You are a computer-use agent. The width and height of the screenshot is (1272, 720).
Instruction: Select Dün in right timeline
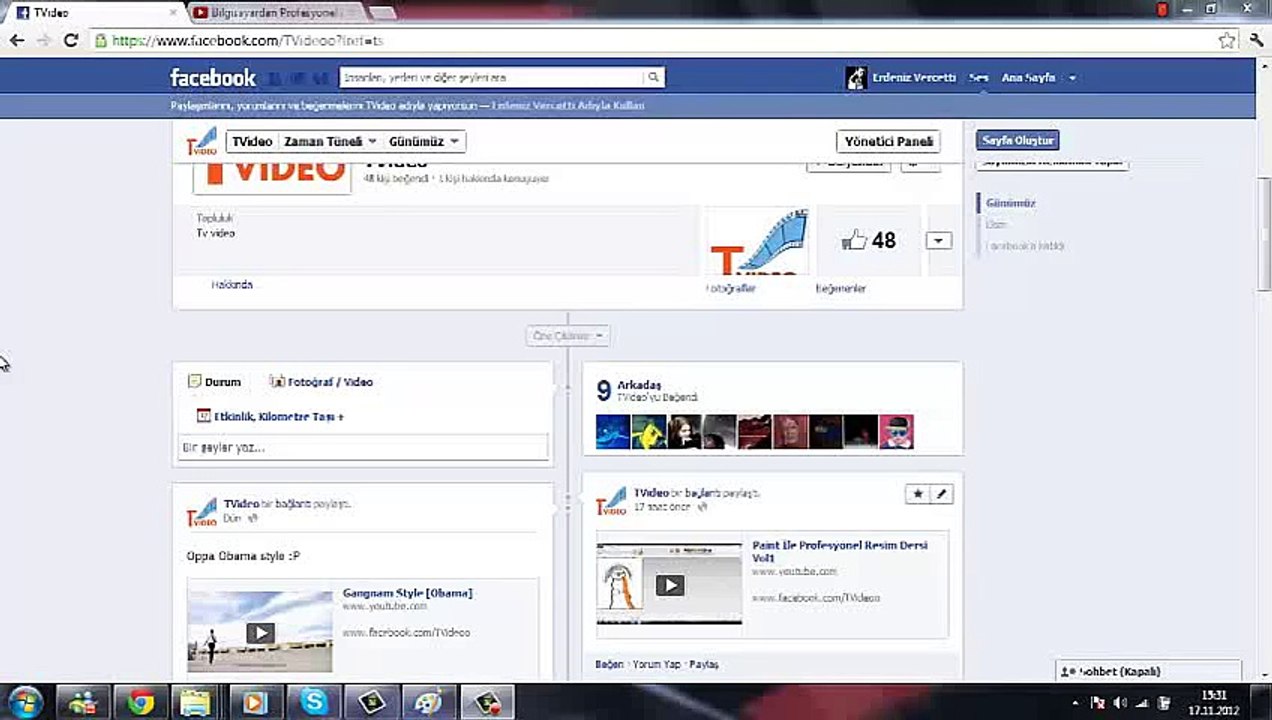(x=996, y=224)
